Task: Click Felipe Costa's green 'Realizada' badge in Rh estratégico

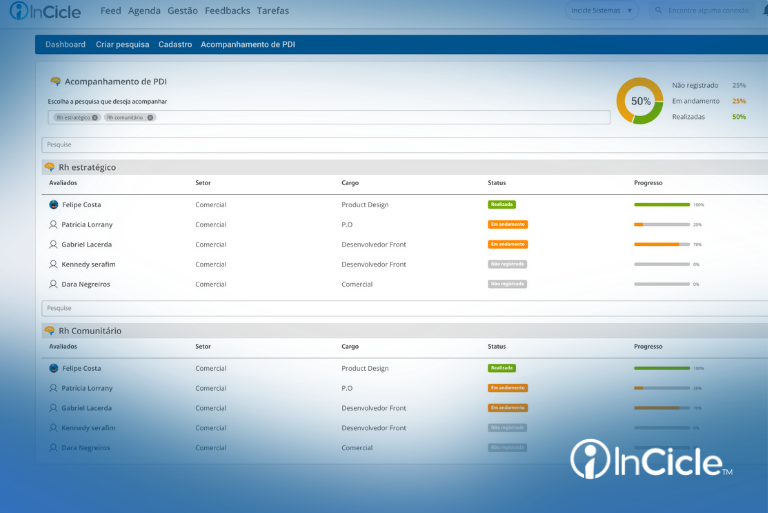Action: [x=501, y=204]
